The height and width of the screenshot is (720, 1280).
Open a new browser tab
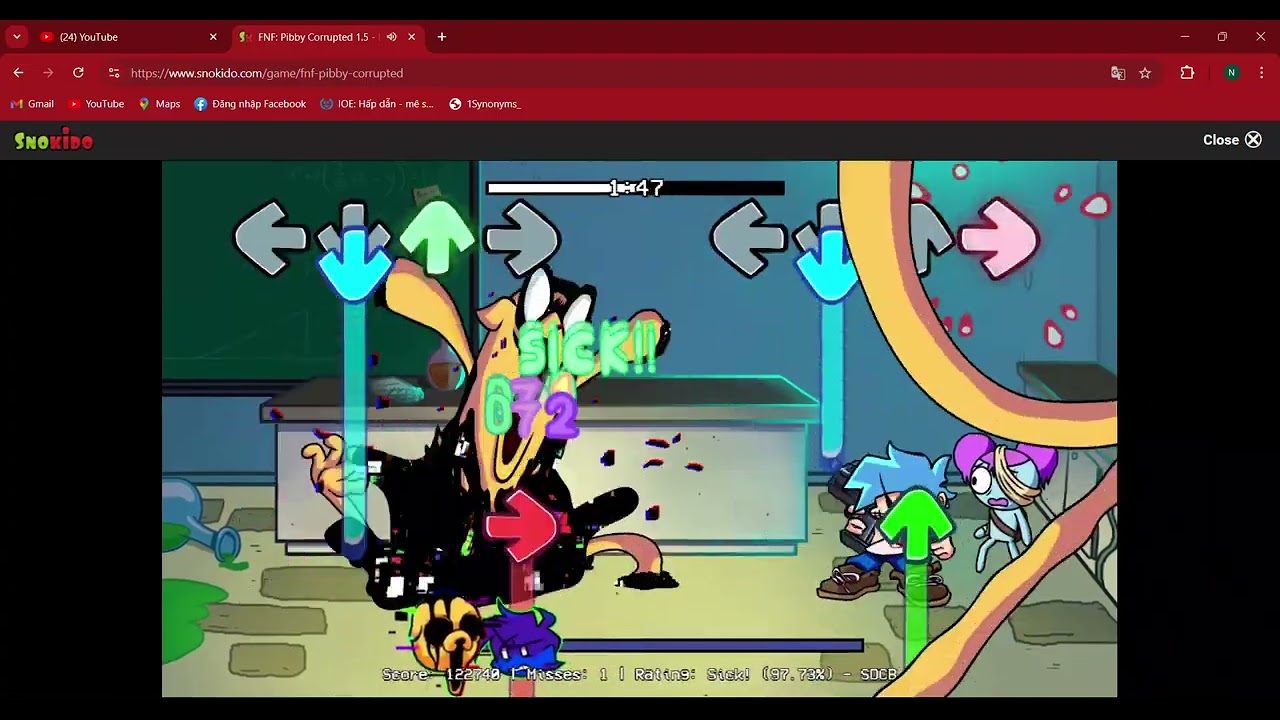(442, 37)
